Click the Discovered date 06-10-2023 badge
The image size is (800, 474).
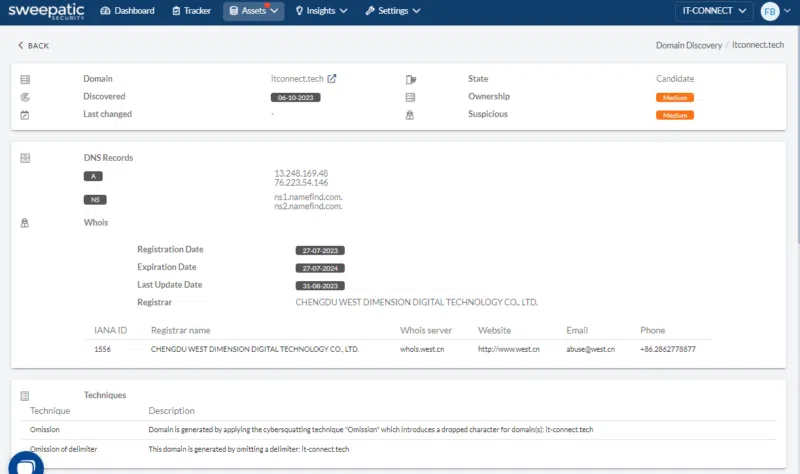coord(295,97)
